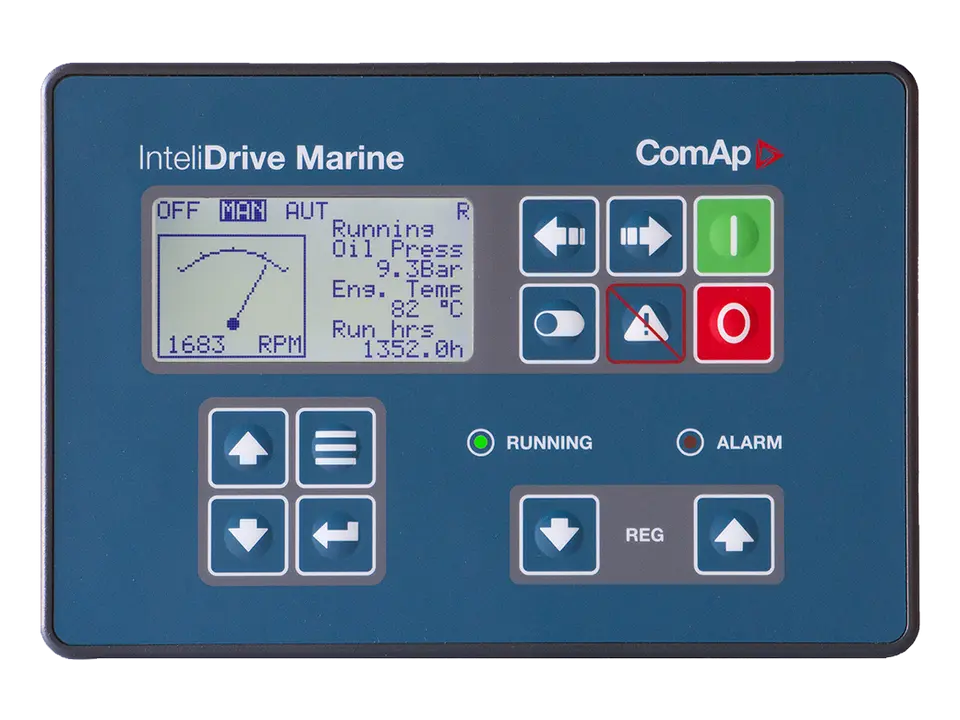Select OFF mode on the display

tap(178, 211)
